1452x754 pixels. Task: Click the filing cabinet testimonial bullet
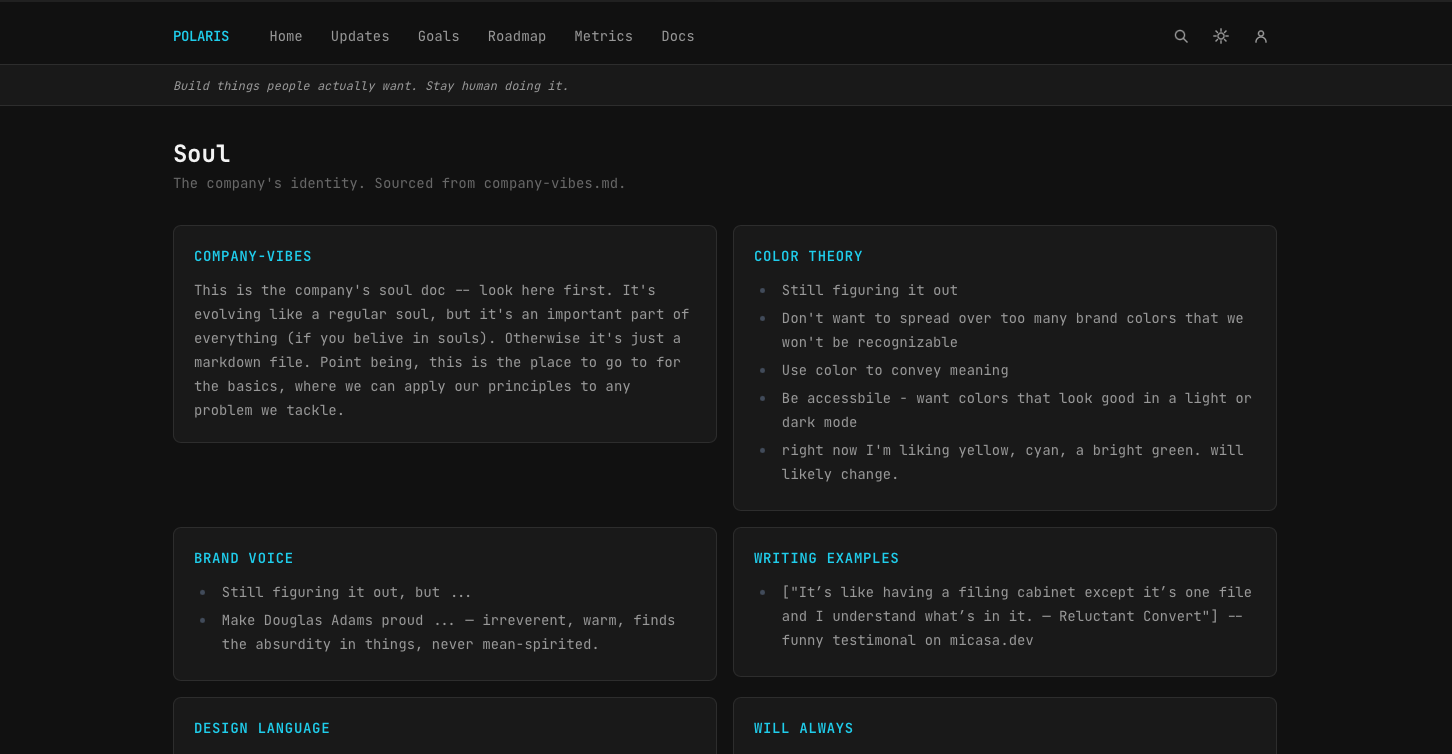click(1017, 616)
